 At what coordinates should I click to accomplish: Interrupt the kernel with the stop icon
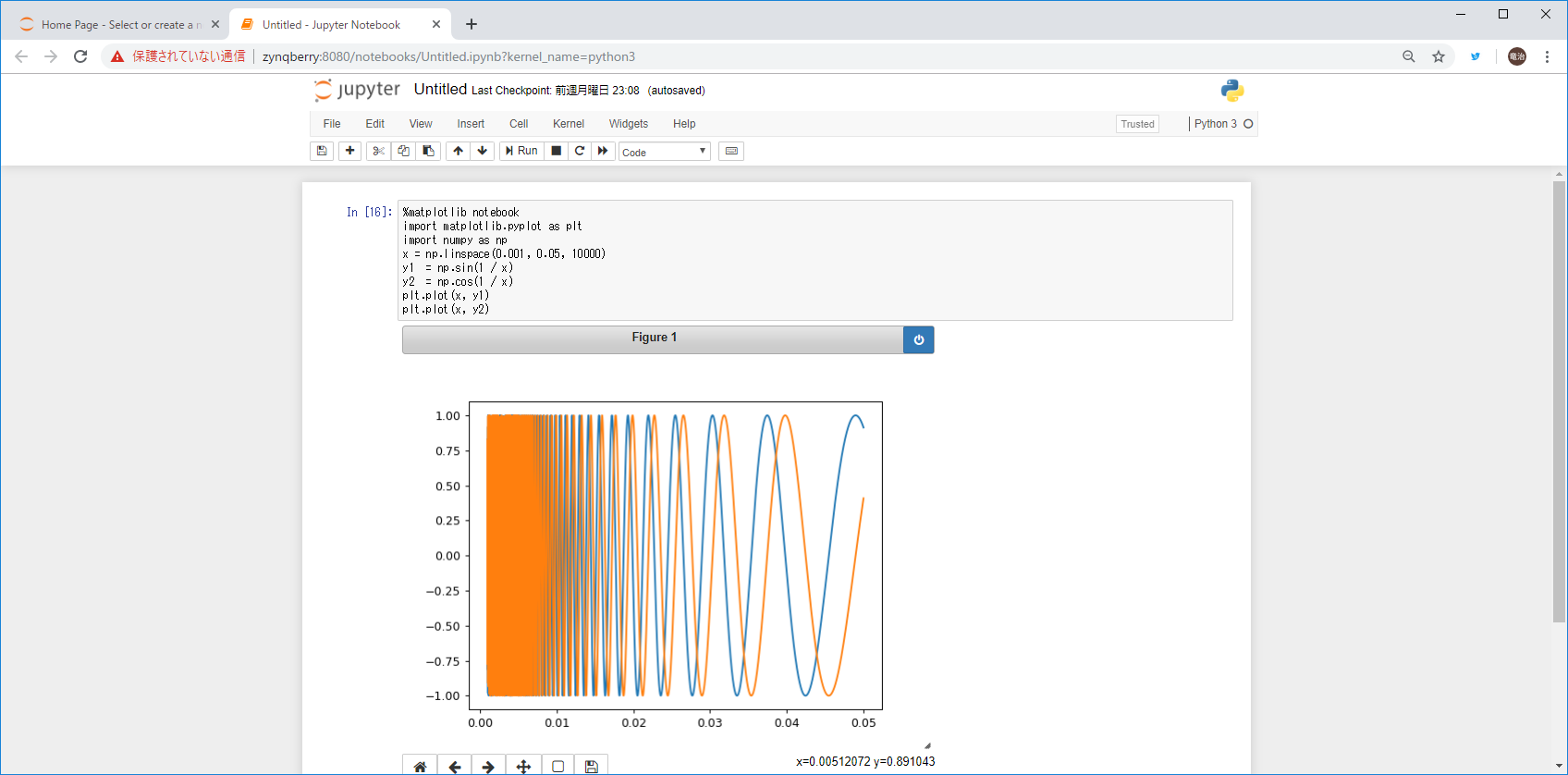coord(556,151)
